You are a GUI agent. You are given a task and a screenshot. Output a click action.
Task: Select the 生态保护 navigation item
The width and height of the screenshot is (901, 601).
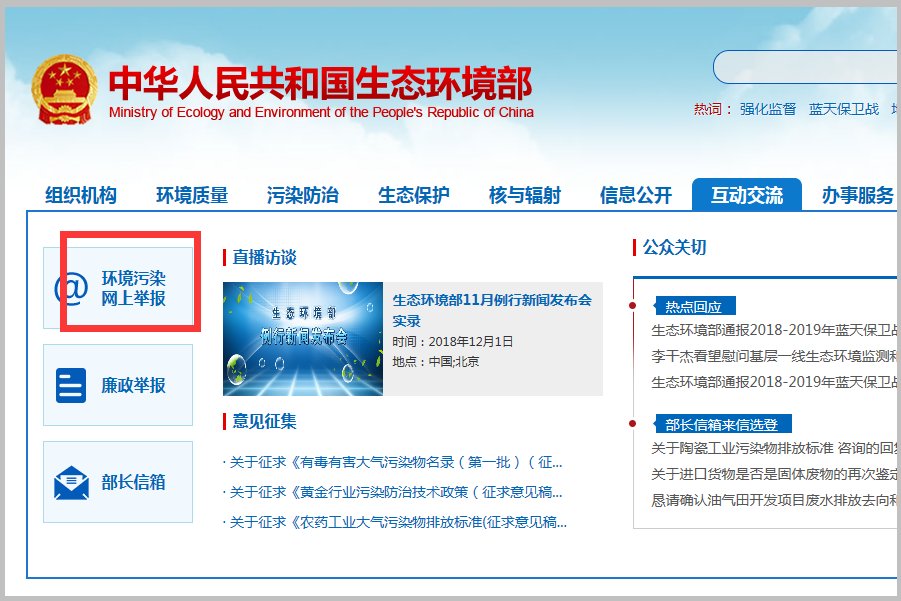coord(413,194)
